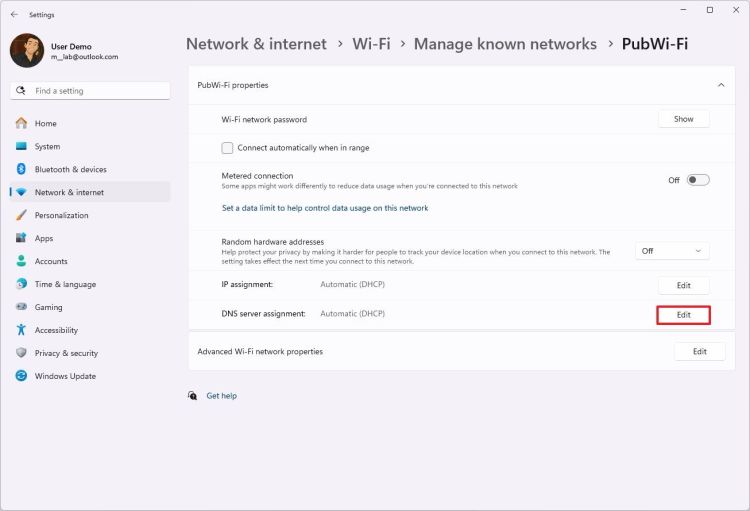Click the Get help icon
Screen dimensions: 750x511
tap(192, 396)
